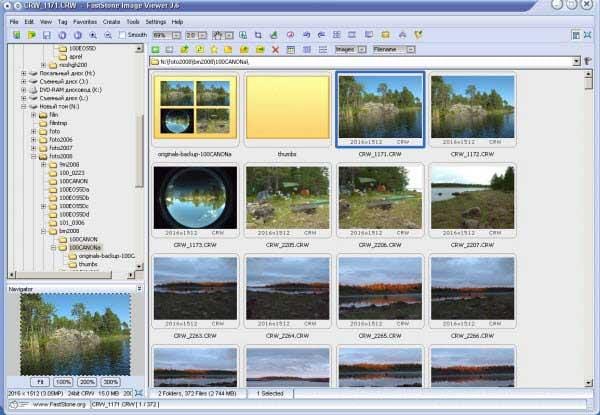Image resolution: width=600 pixels, height=415 pixels.
Task: Open the compare selected images icon
Action: [337, 35]
